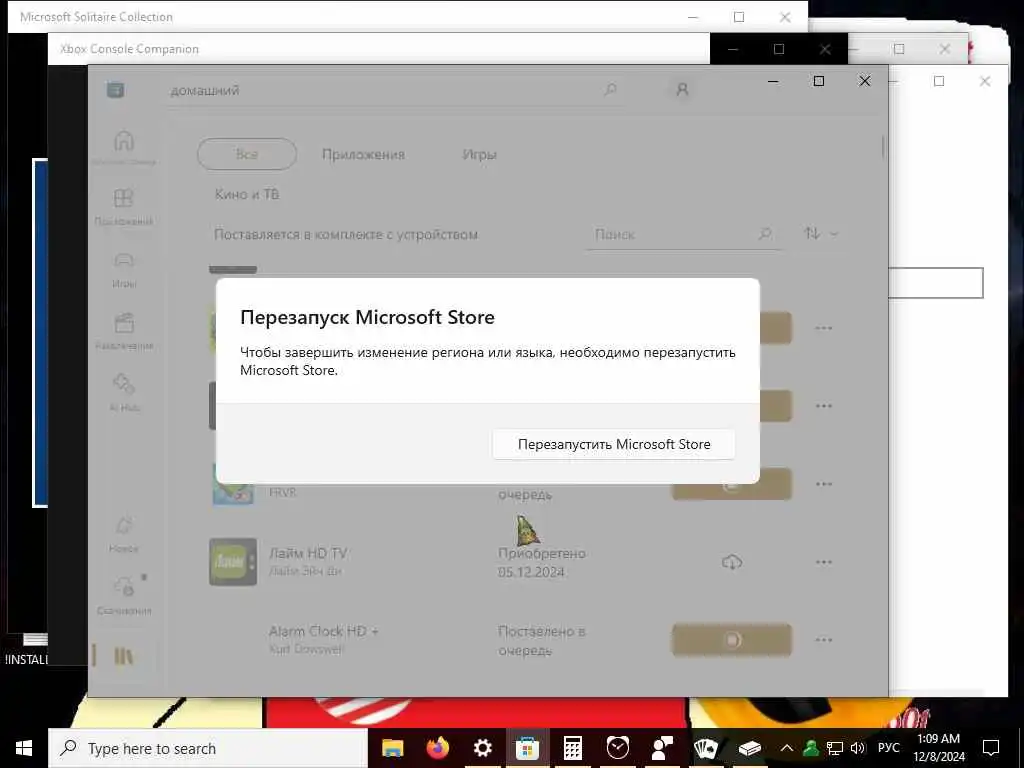Click the Поставляется в комплекте с устройством filter

[346, 234]
